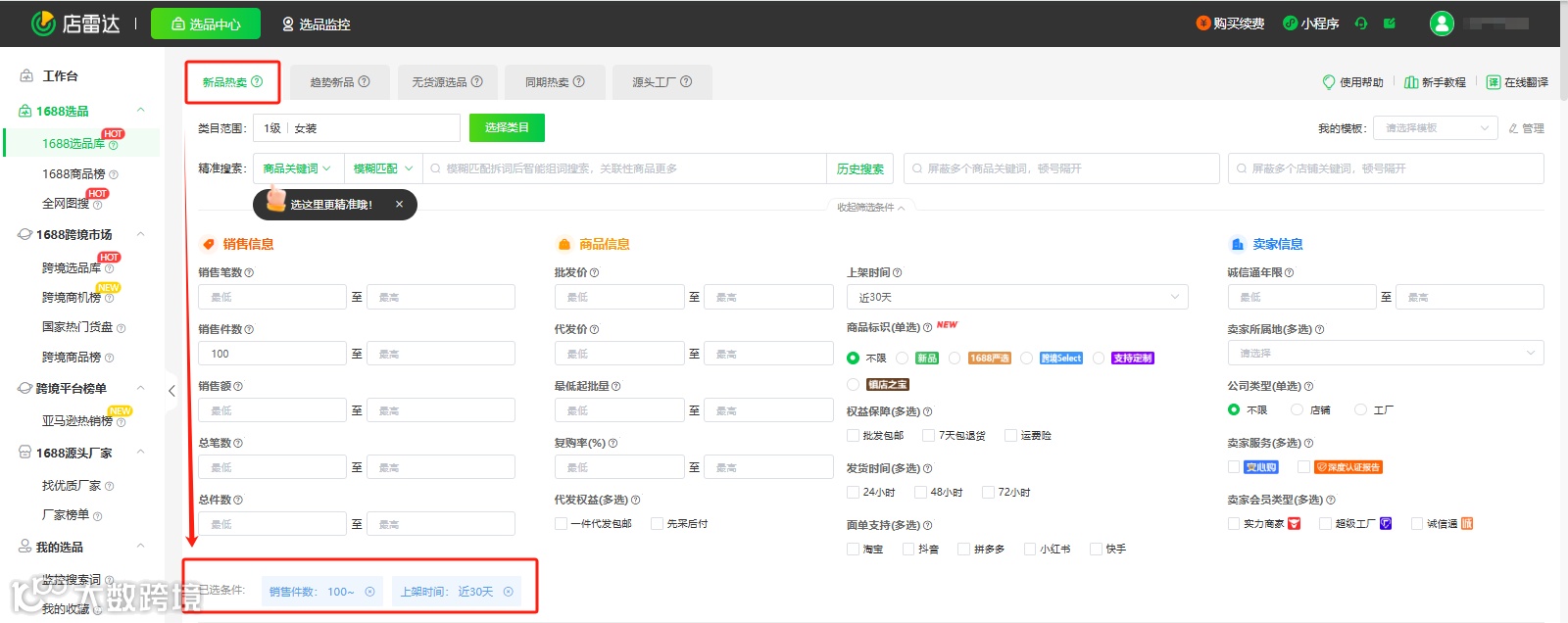Open the 卖家所属地 dropdown

1386,353
